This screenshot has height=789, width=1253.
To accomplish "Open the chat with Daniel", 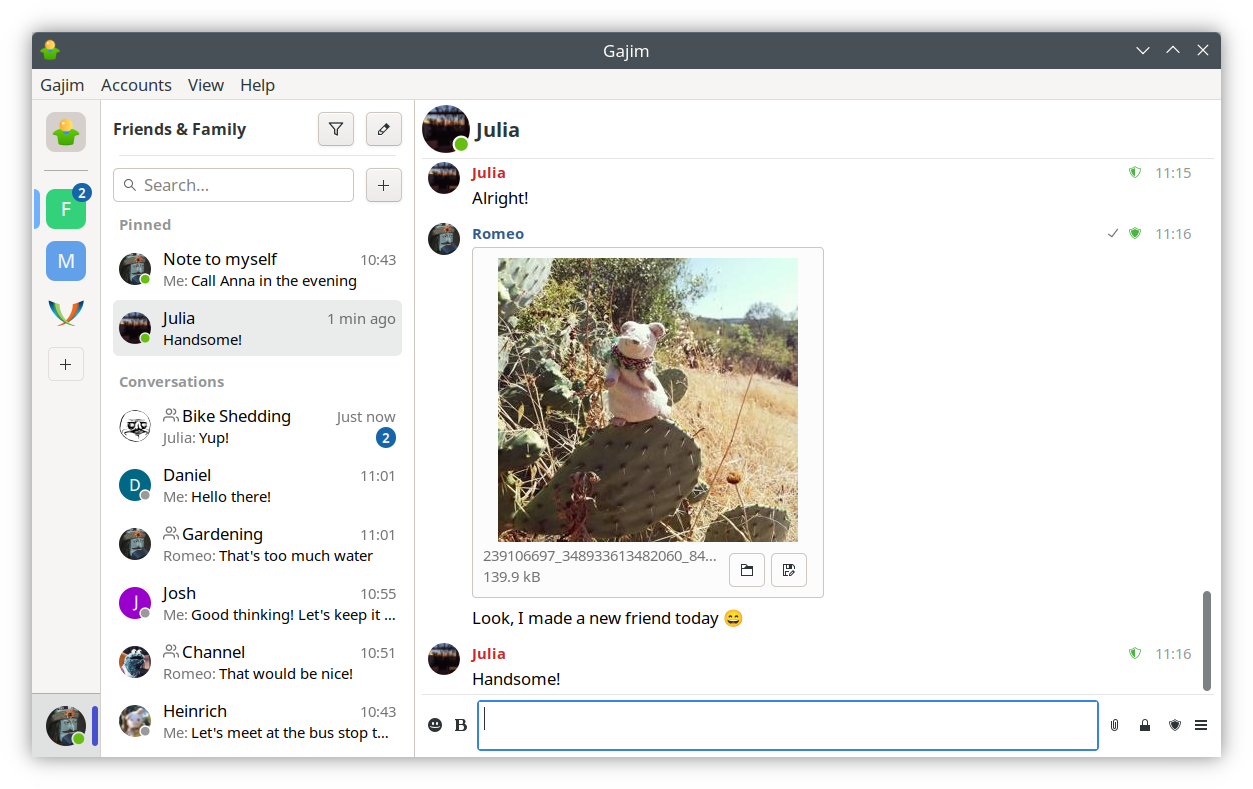I will point(257,485).
